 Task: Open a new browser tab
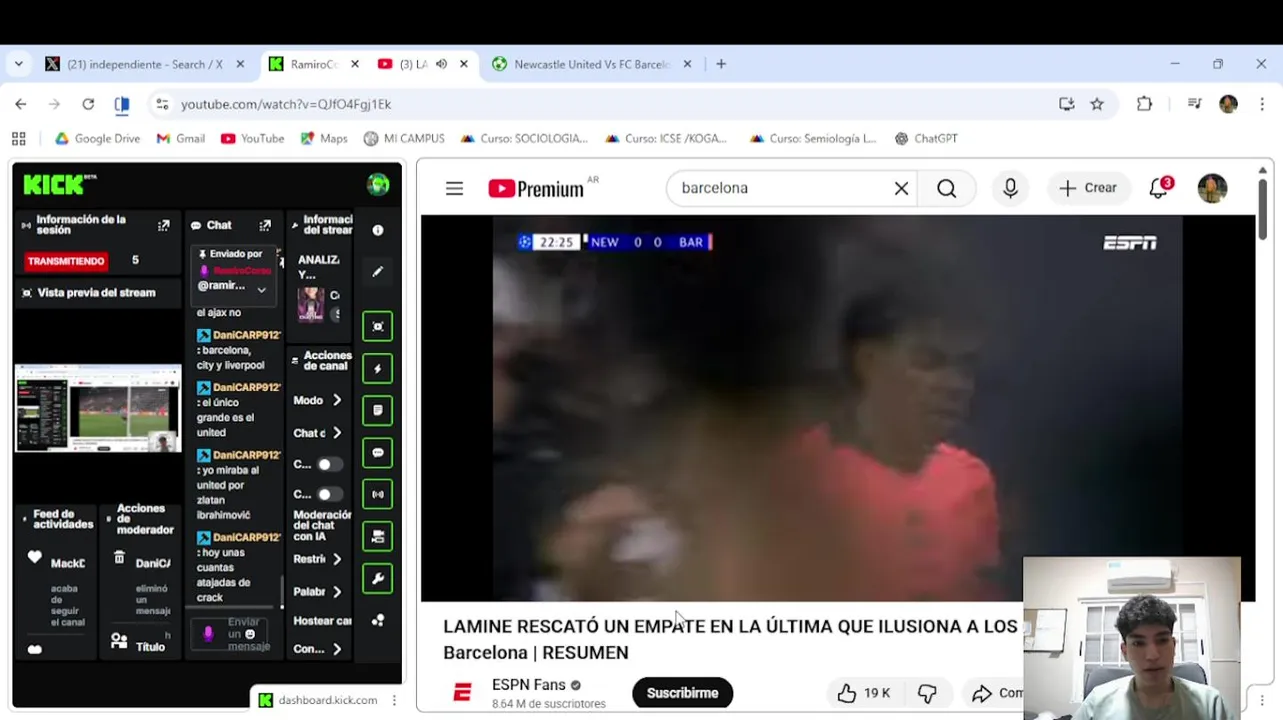pos(721,64)
